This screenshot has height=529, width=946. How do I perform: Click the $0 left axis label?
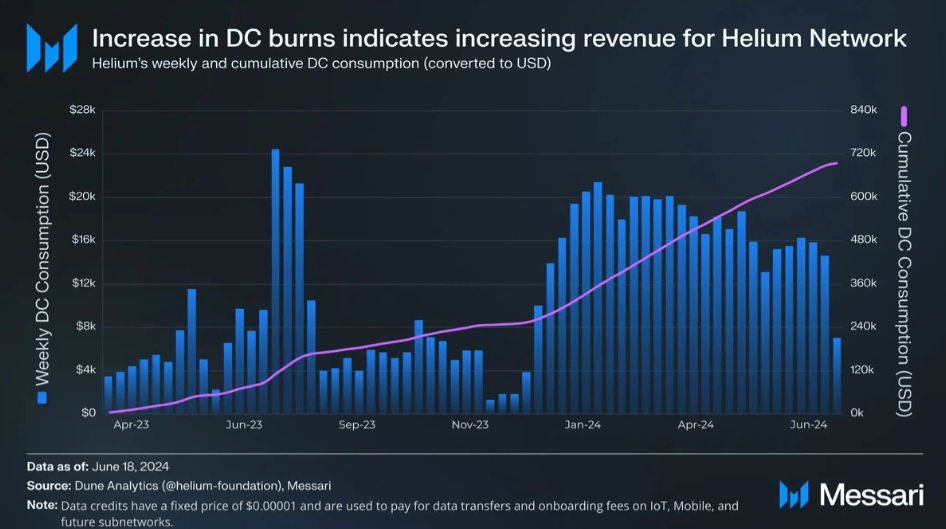click(89, 413)
